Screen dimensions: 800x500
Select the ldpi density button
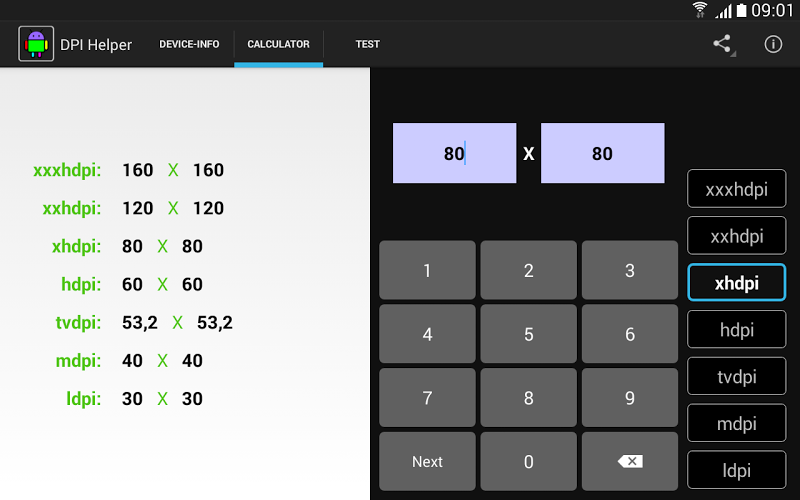click(x=736, y=470)
